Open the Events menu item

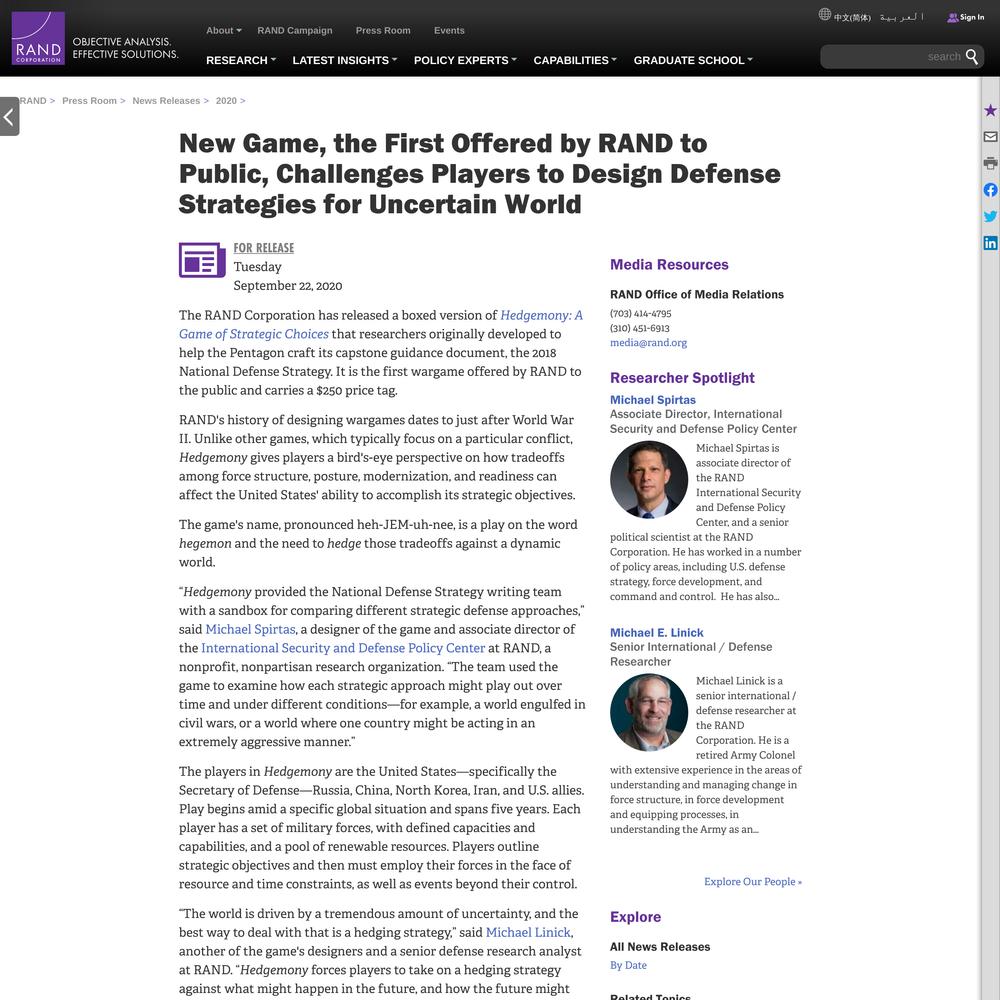(449, 30)
